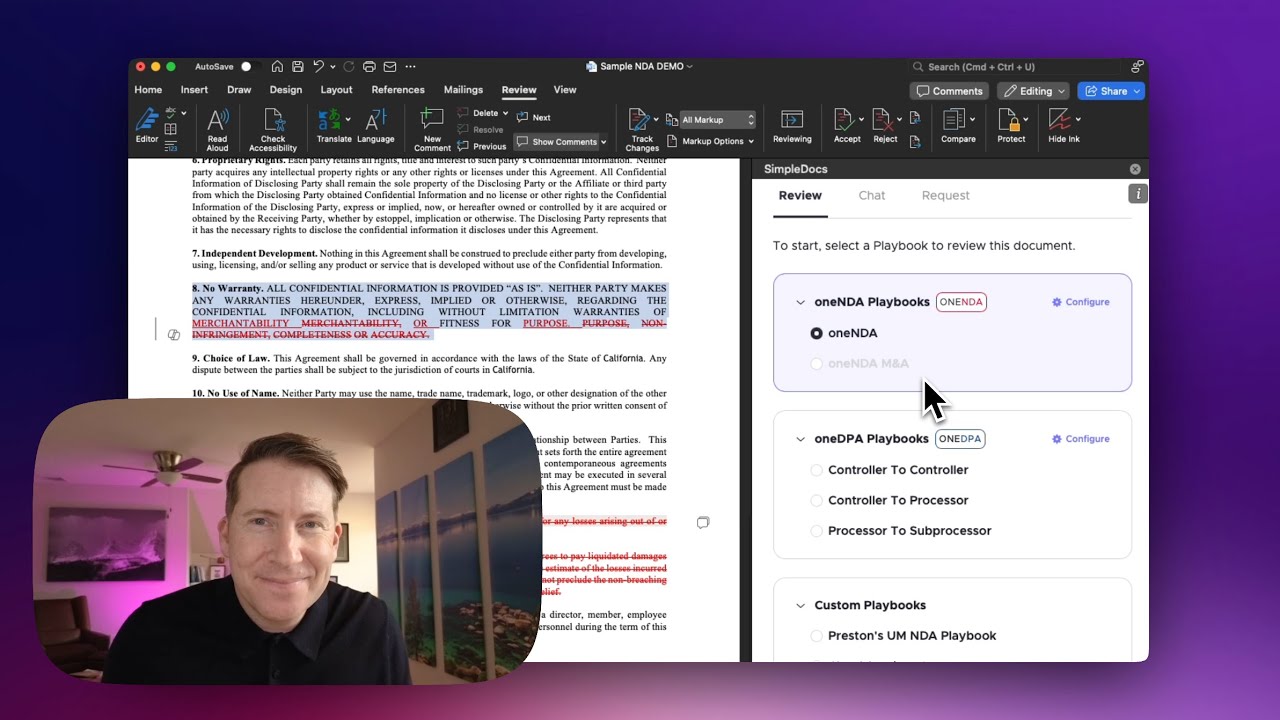This screenshot has height=720, width=1280.
Task: Select the oneNDA playbook radio button
Action: (817, 333)
